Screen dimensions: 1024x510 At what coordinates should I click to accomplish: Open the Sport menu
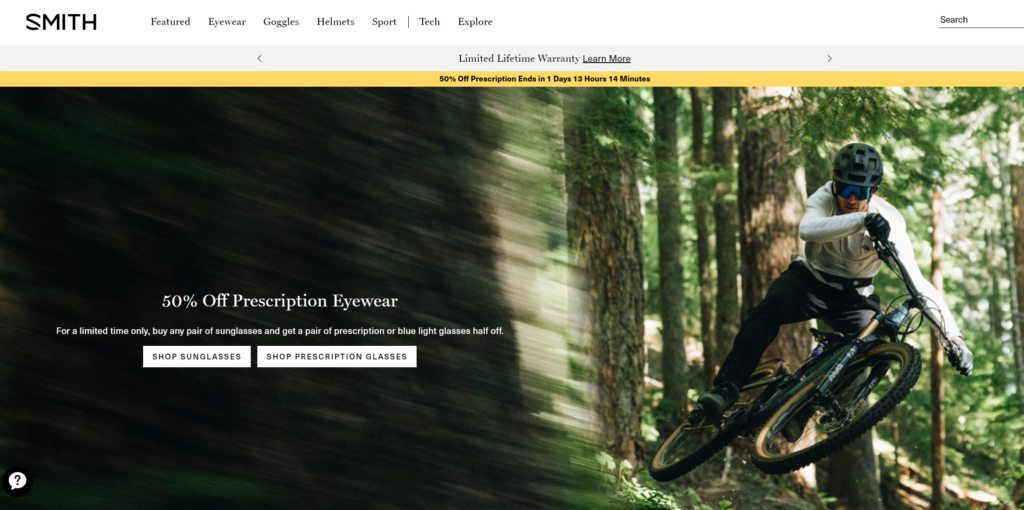coord(384,22)
